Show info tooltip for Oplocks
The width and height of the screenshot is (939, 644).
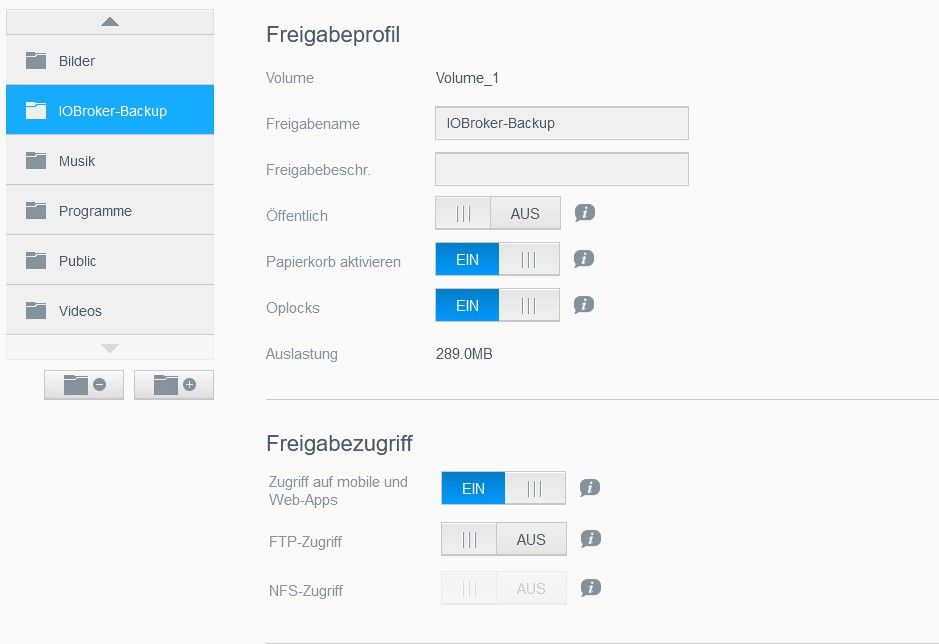[584, 305]
